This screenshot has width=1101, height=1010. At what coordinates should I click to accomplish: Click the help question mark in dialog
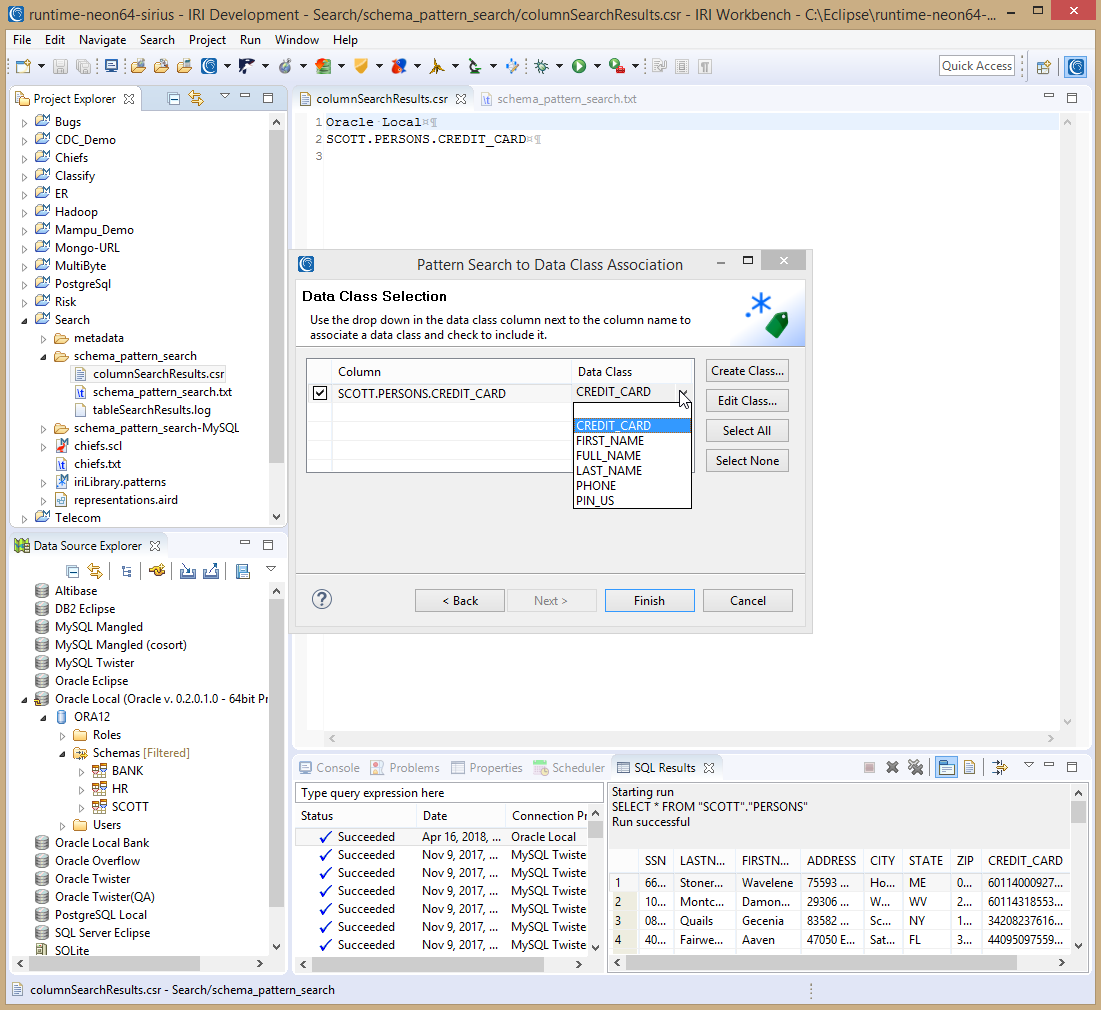pyautogui.click(x=322, y=599)
